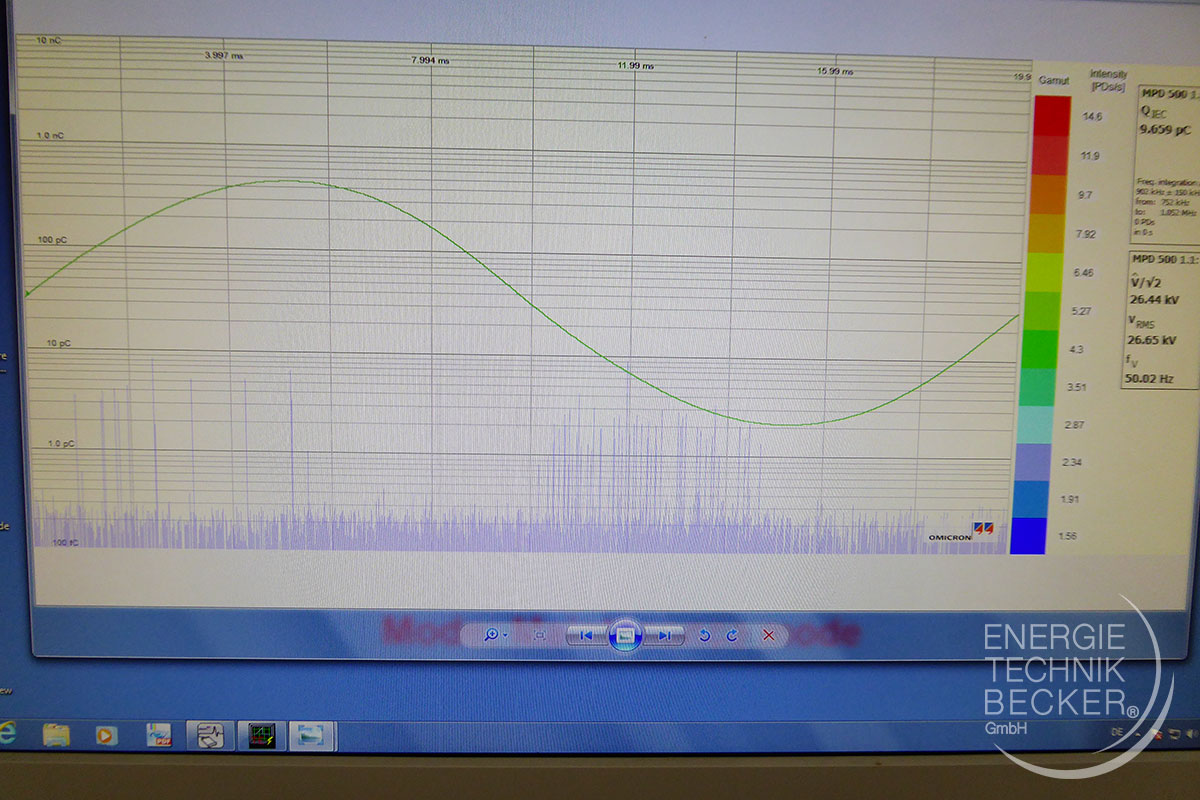This screenshot has height=800, width=1200.
Task: Rotate the image clockwise
Action: (x=732, y=635)
